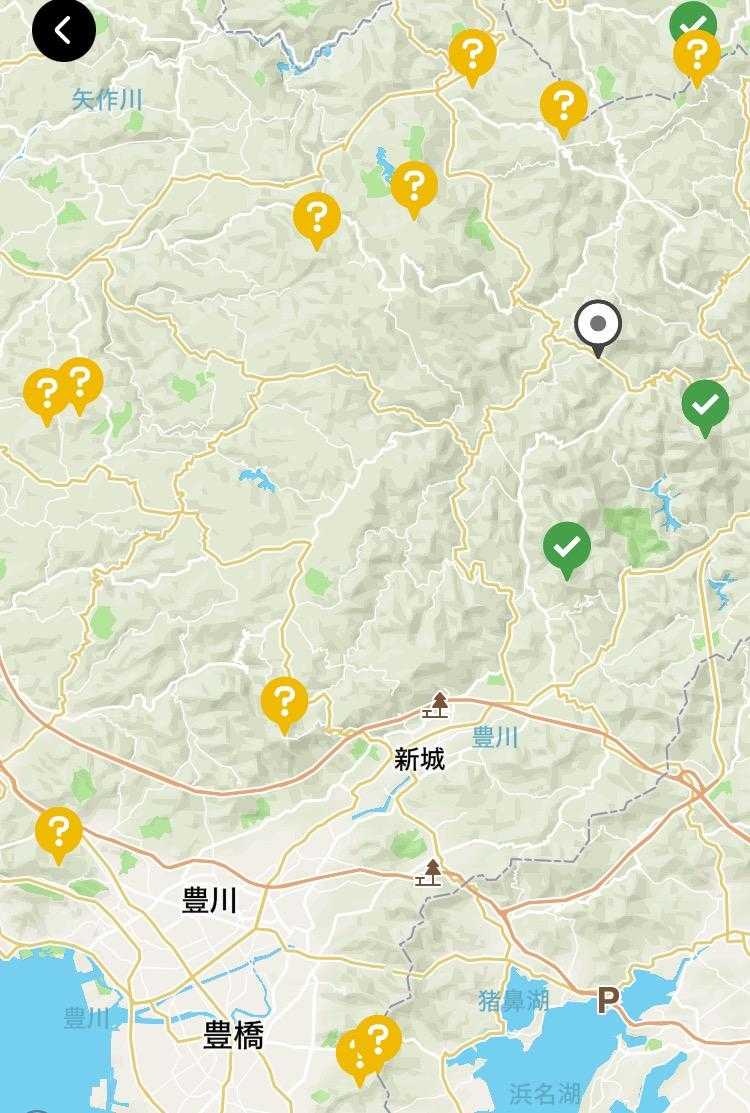Select right pin of western overlapping pair
This screenshot has height=1113, width=750.
[x=80, y=386]
